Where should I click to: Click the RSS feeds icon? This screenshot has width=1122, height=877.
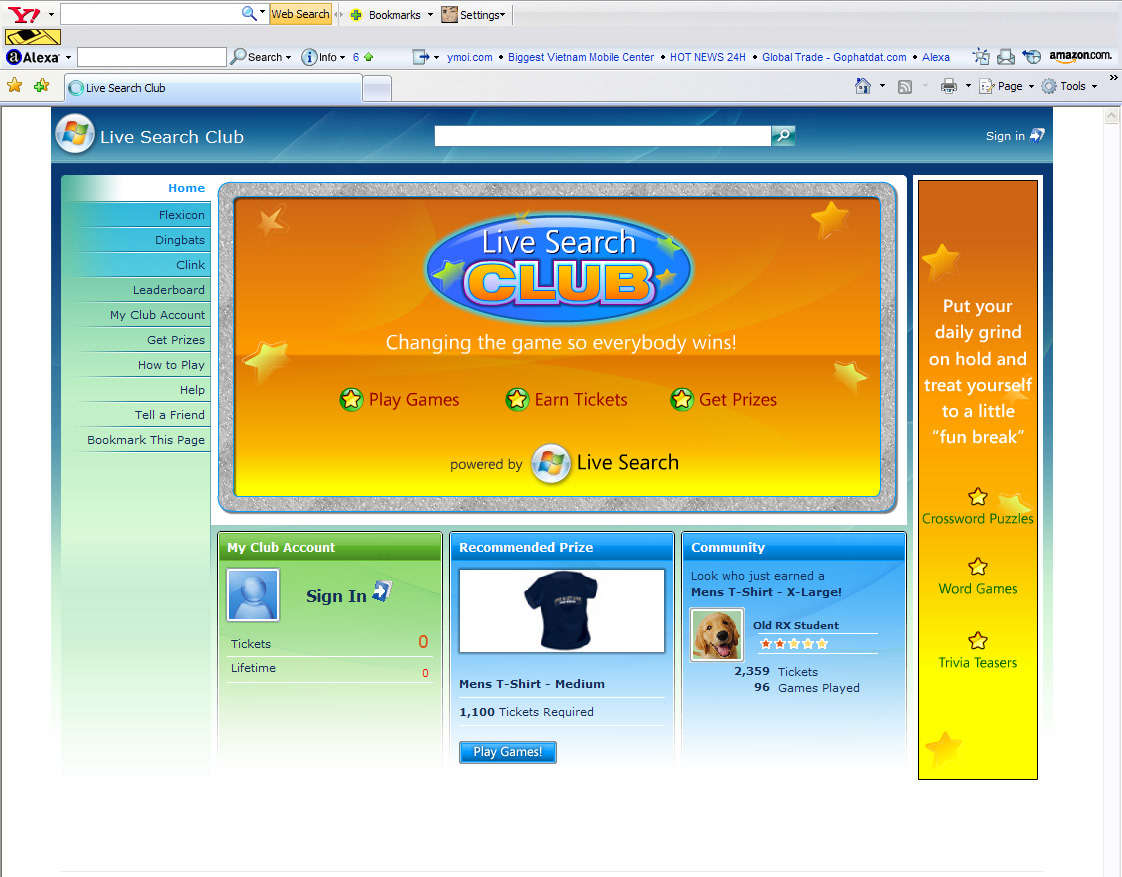[x=904, y=87]
